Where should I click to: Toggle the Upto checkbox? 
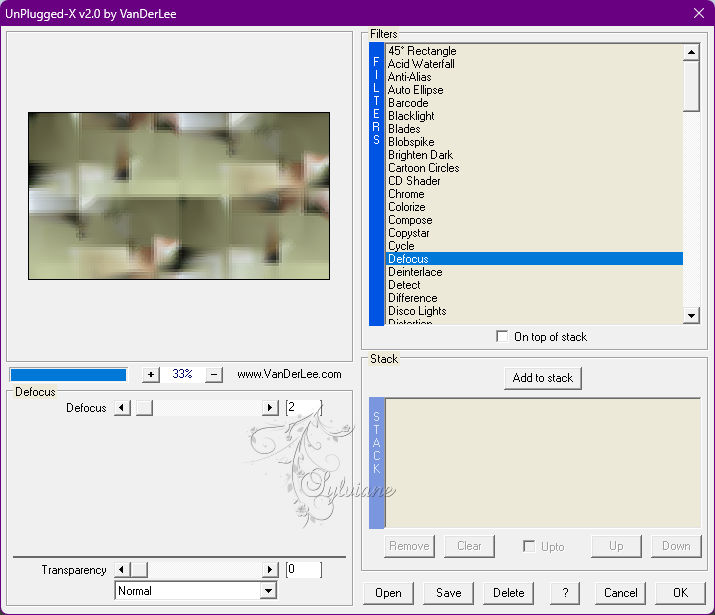(x=529, y=546)
